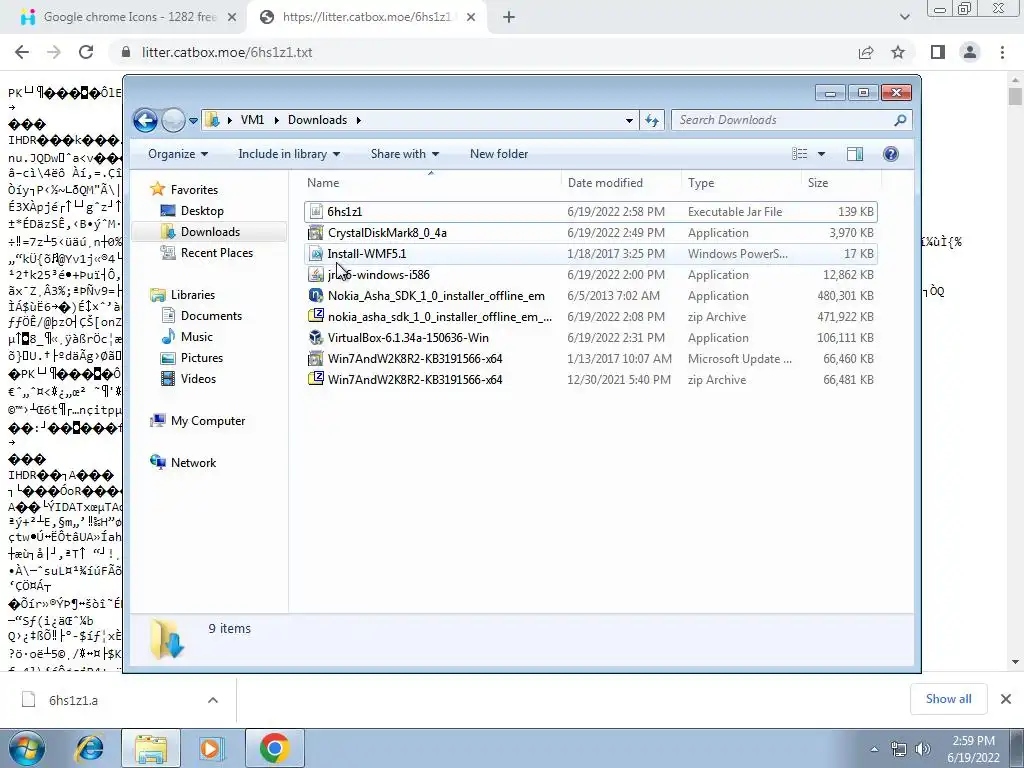This screenshot has width=1024, height=768.
Task: Select Network in the navigation pane
Action: 193,462
